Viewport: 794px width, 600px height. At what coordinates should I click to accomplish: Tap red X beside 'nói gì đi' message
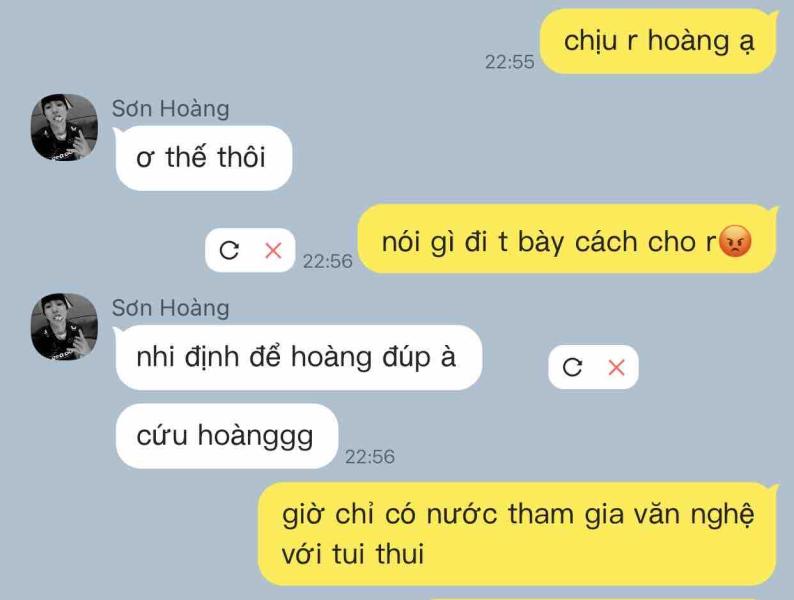[273, 250]
